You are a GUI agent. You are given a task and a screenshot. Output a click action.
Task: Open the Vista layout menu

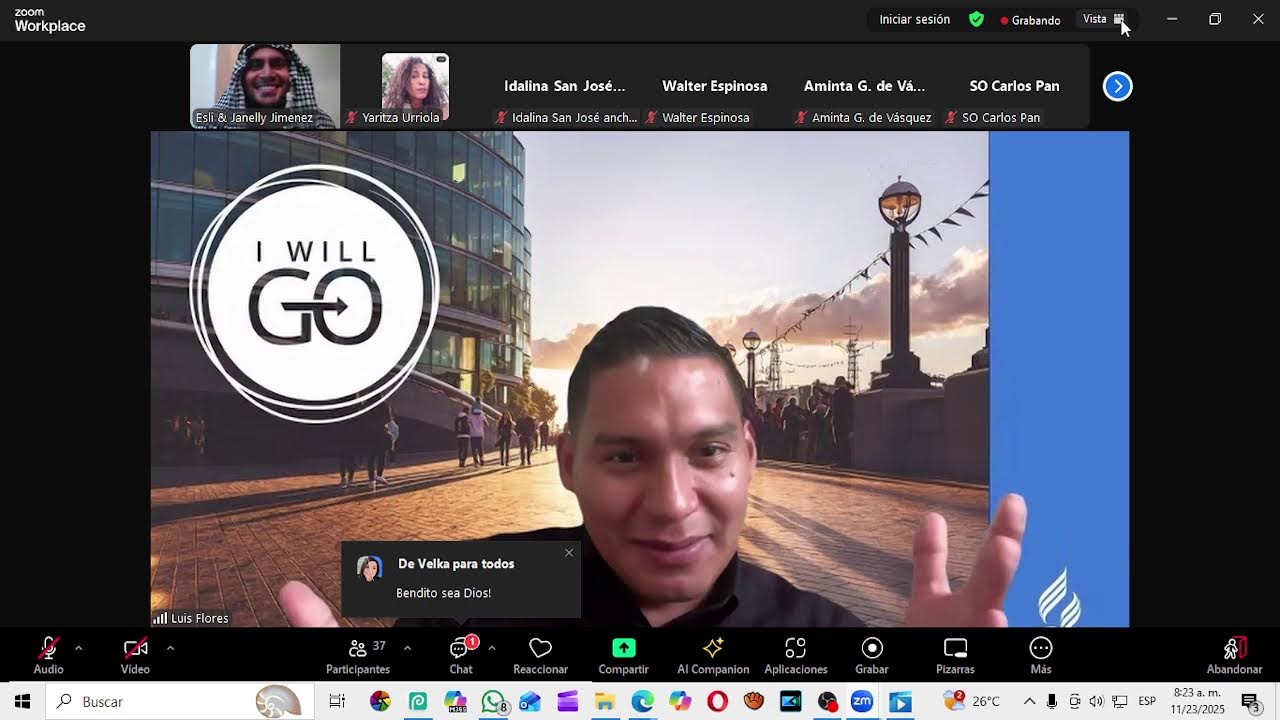(1104, 19)
